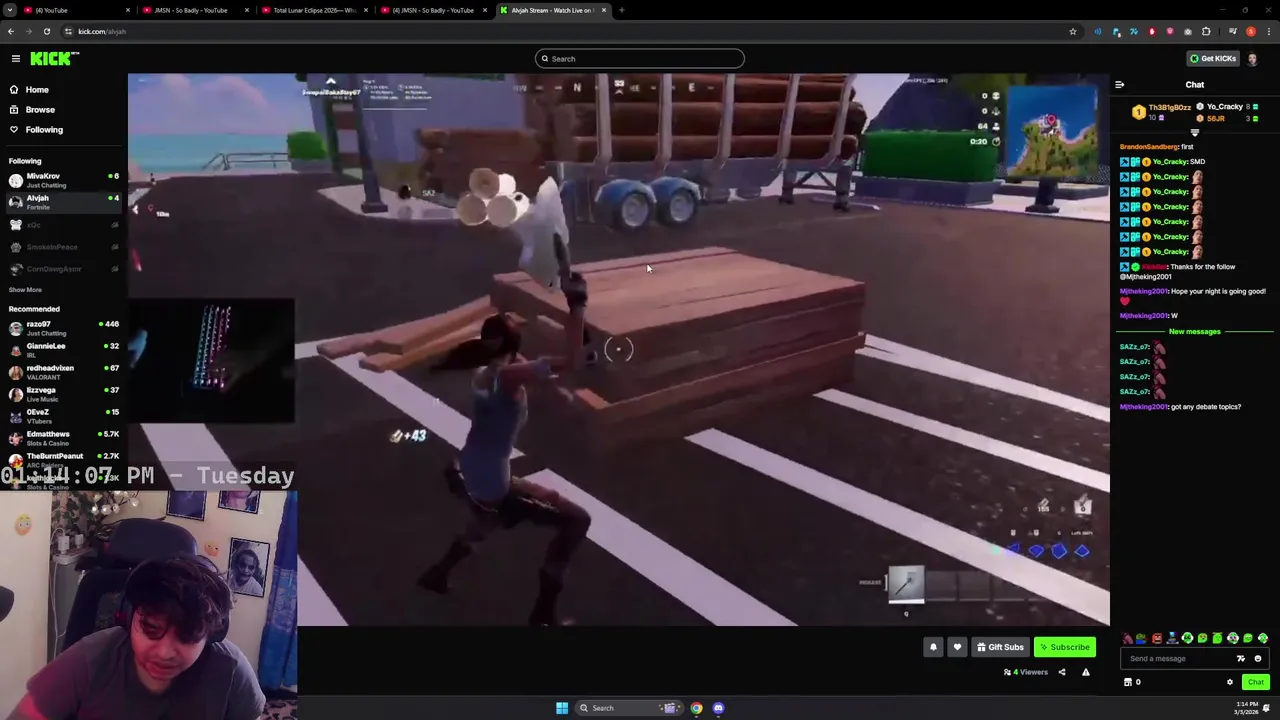1280x720 pixels.
Task: Open MivaKrov channel in Following list
Action: click(63, 180)
